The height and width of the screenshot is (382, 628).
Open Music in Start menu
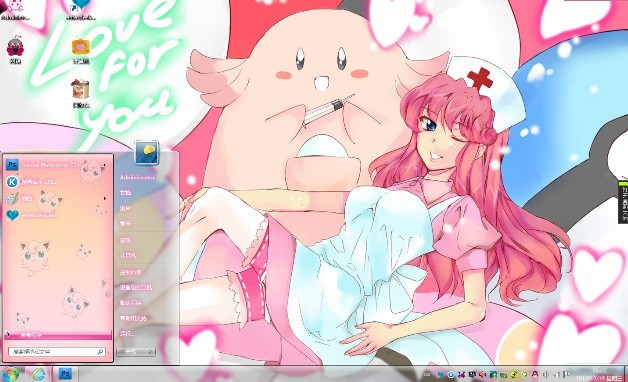[125, 223]
